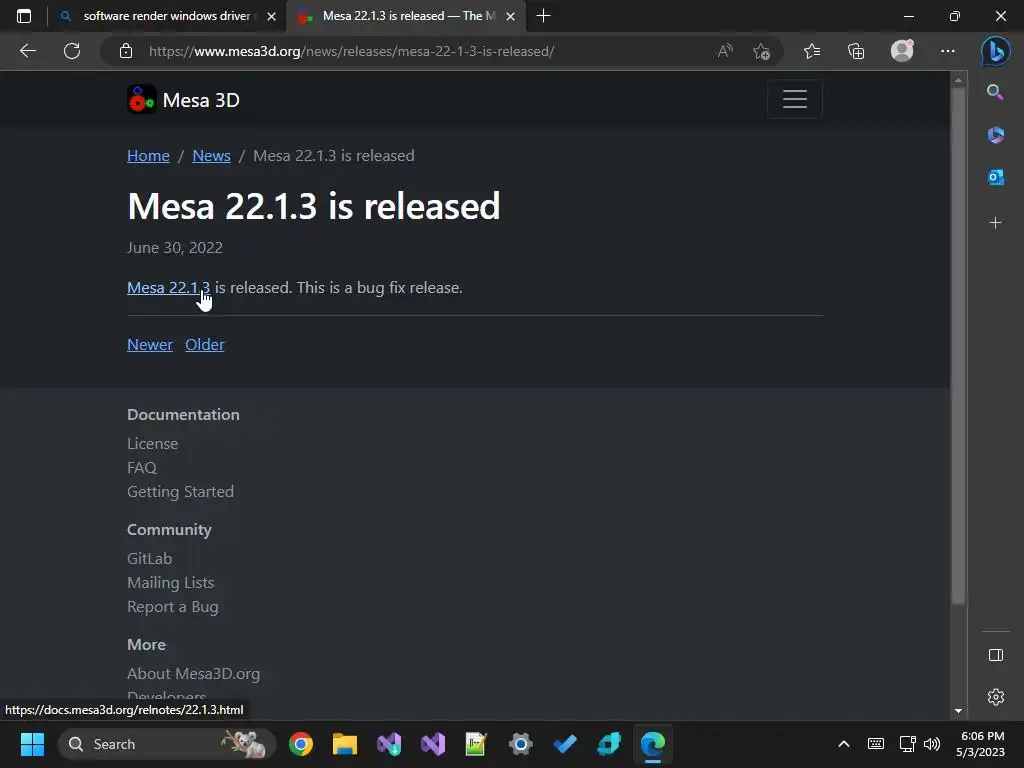This screenshot has height=768, width=1024.
Task: View site information lock icon
Action: [126, 51]
